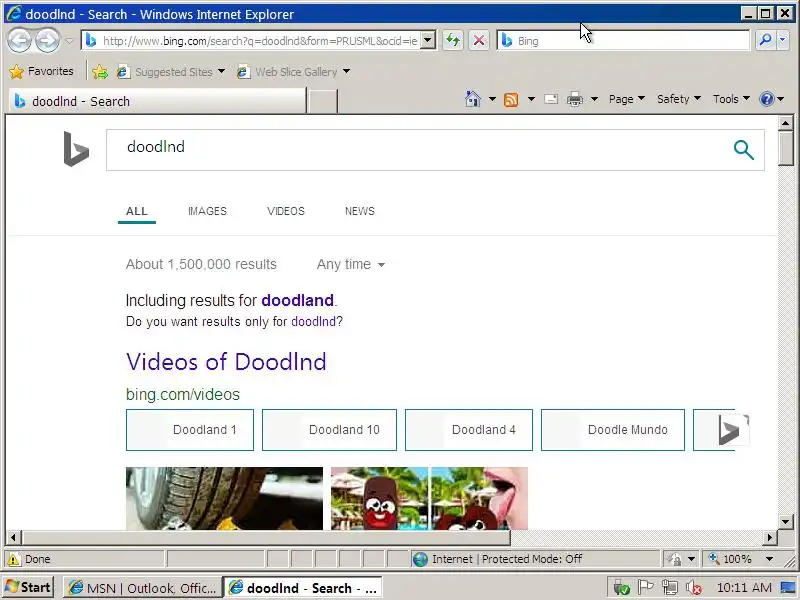Switch to the NEWS tab

click(x=360, y=211)
